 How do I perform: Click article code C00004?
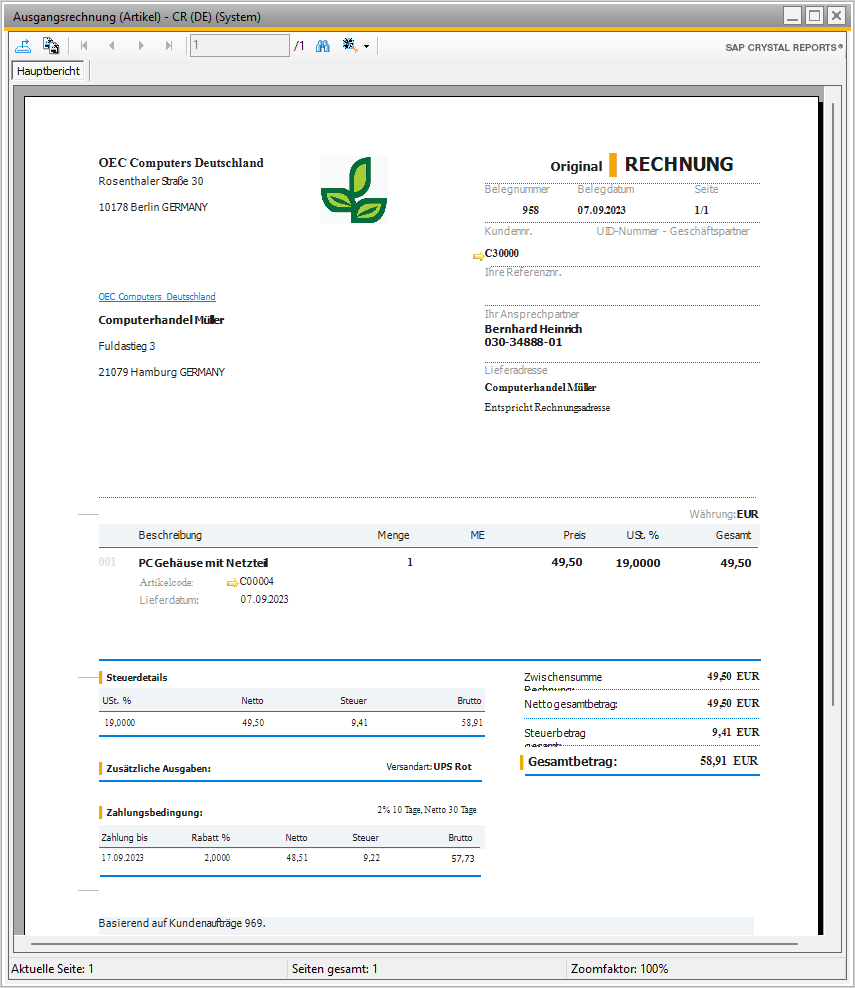point(256,582)
